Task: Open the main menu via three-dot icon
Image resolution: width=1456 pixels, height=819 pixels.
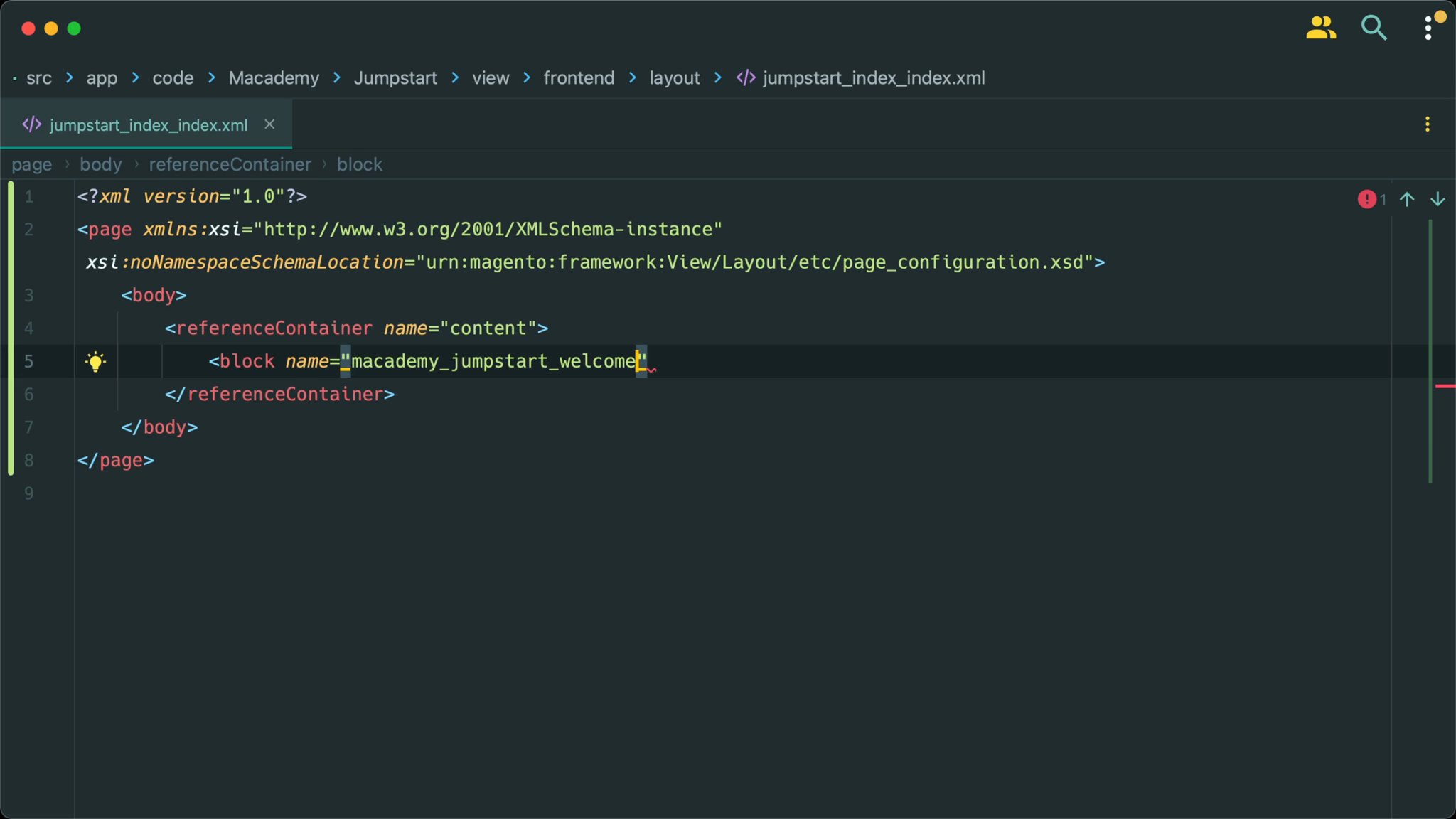Action: point(1428,28)
